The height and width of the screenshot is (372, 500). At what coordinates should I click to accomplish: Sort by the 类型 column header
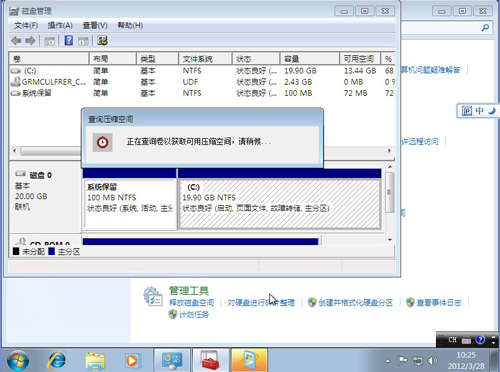coord(157,59)
